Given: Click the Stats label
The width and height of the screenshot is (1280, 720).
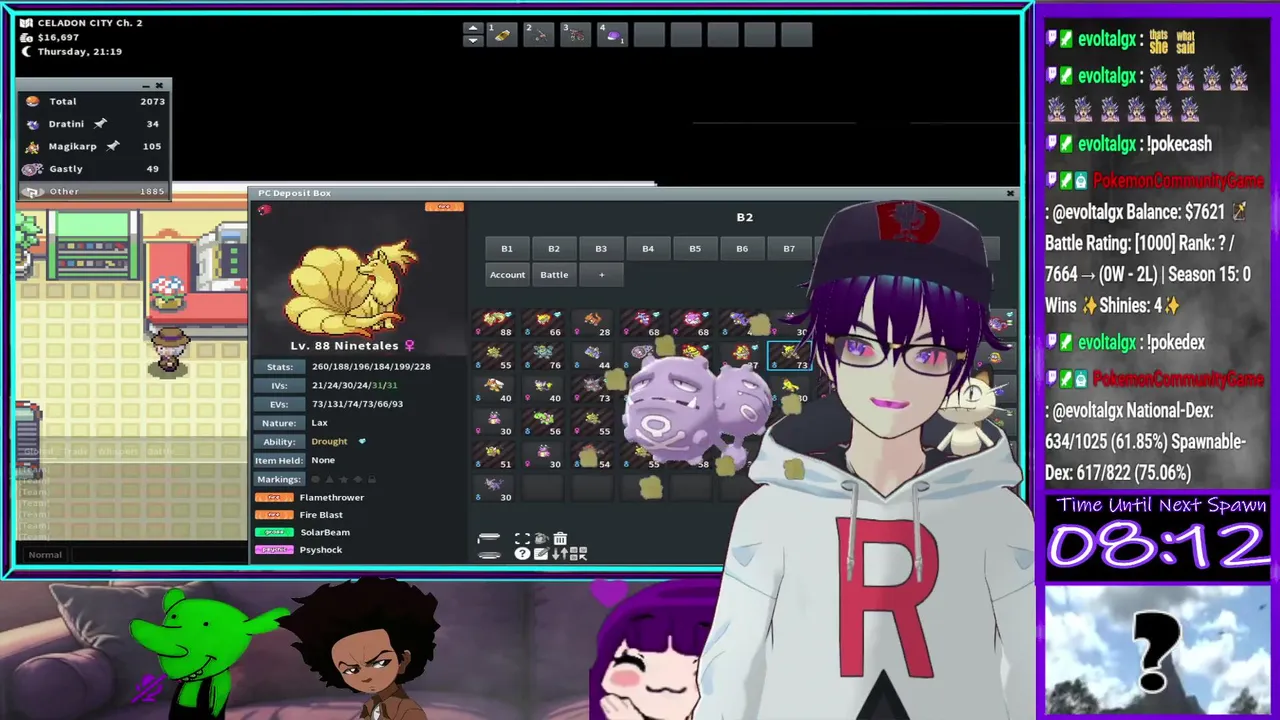Looking at the screenshot, I should pyautogui.click(x=279, y=366).
